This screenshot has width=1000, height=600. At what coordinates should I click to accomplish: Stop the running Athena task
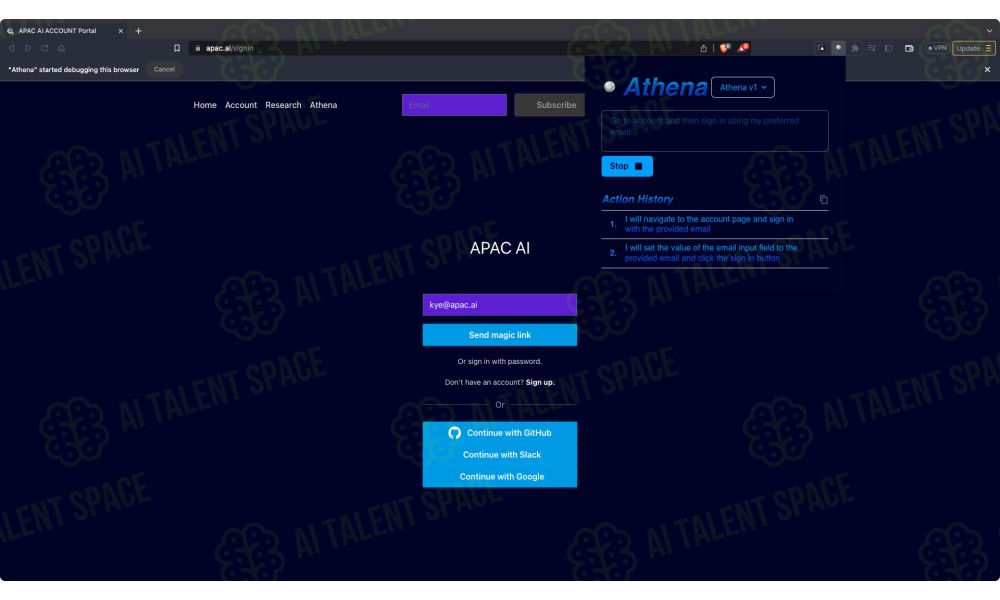(x=627, y=166)
